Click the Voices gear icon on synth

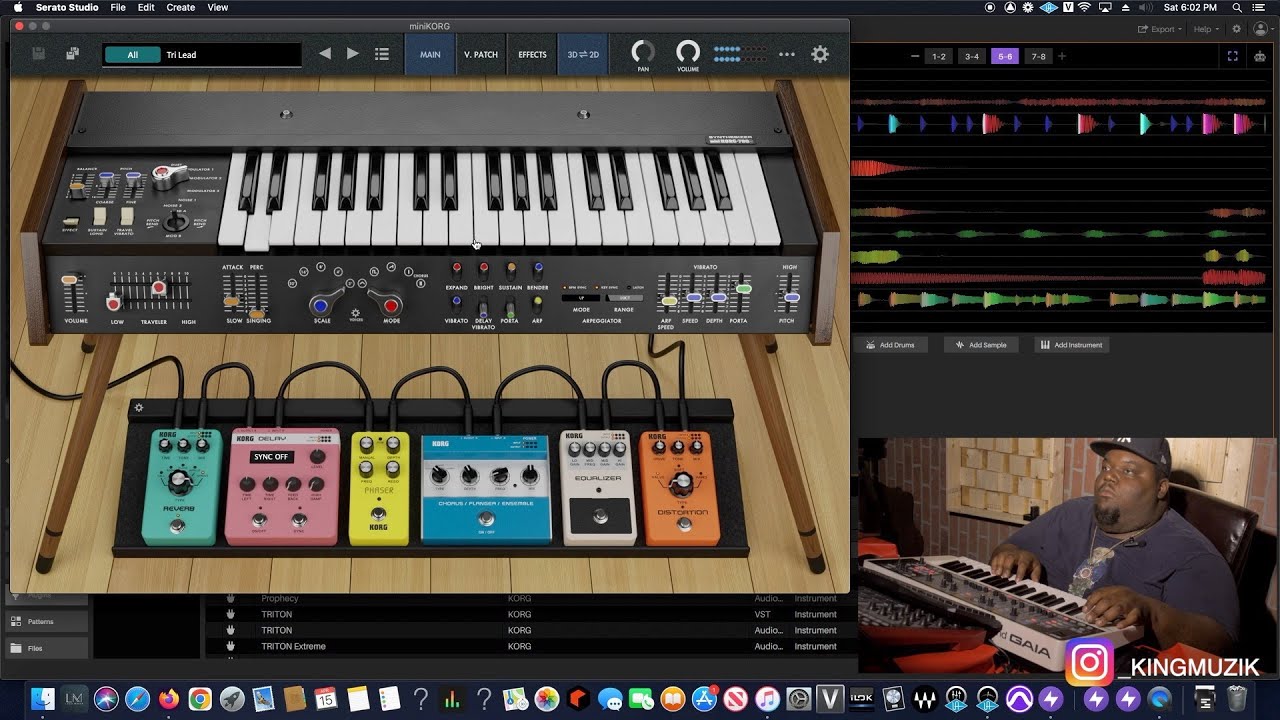(x=355, y=312)
